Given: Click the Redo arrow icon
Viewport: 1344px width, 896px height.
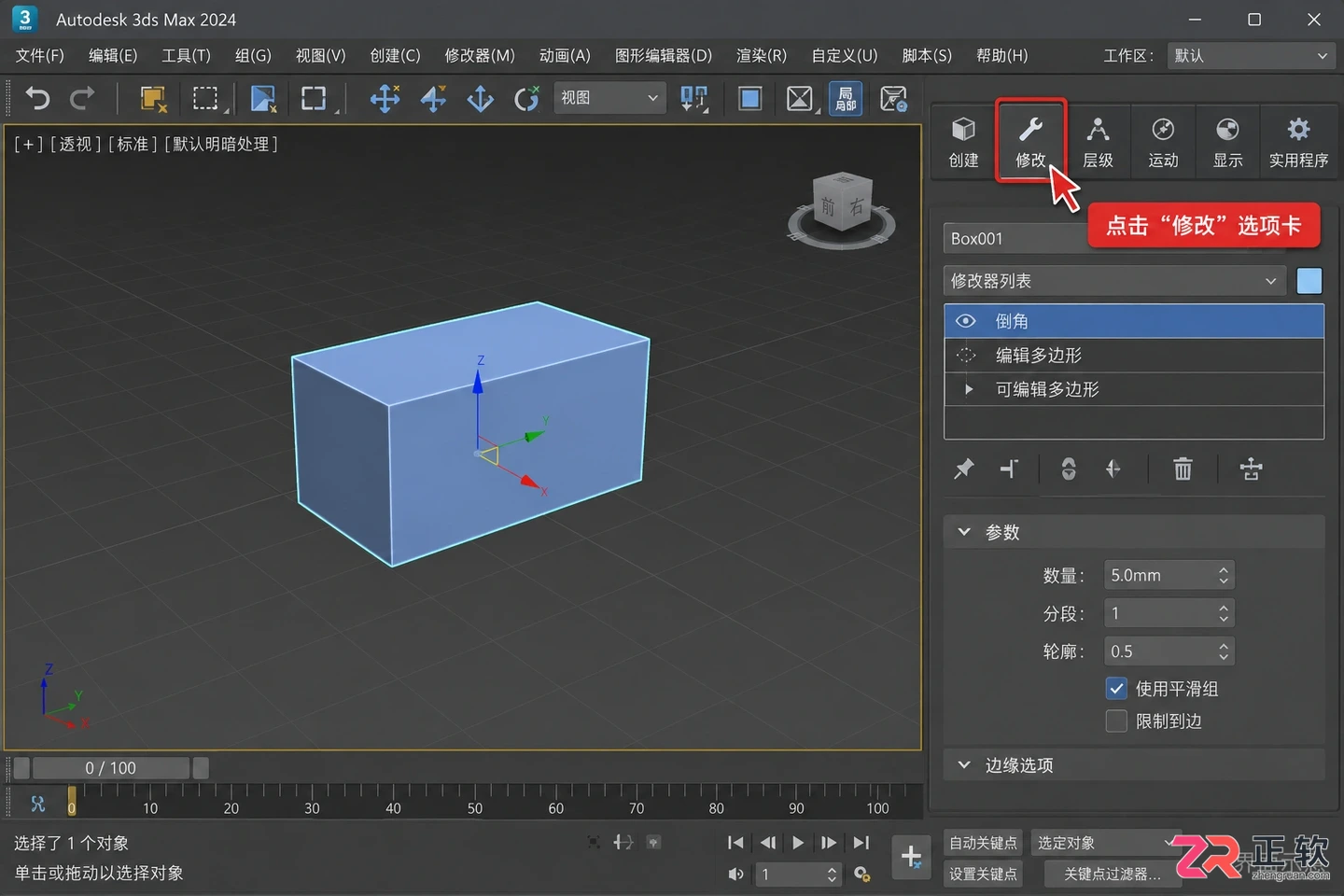Looking at the screenshot, I should pyautogui.click(x=83, y=98).
